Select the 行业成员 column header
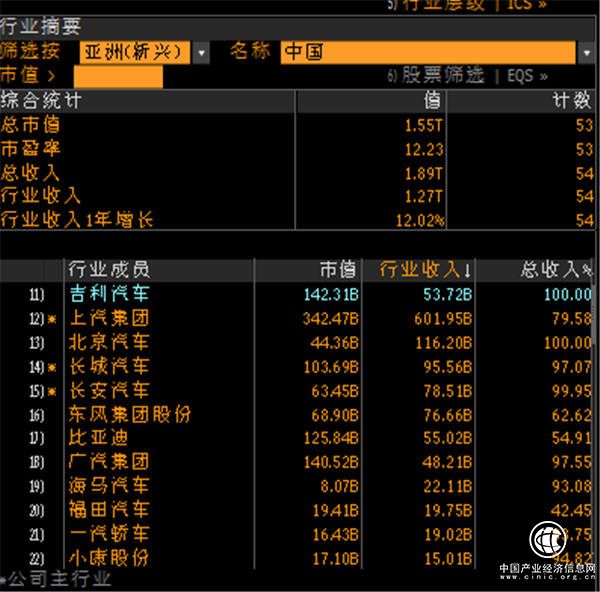Screen dimensions: 600x592 [x=108, y=269]
